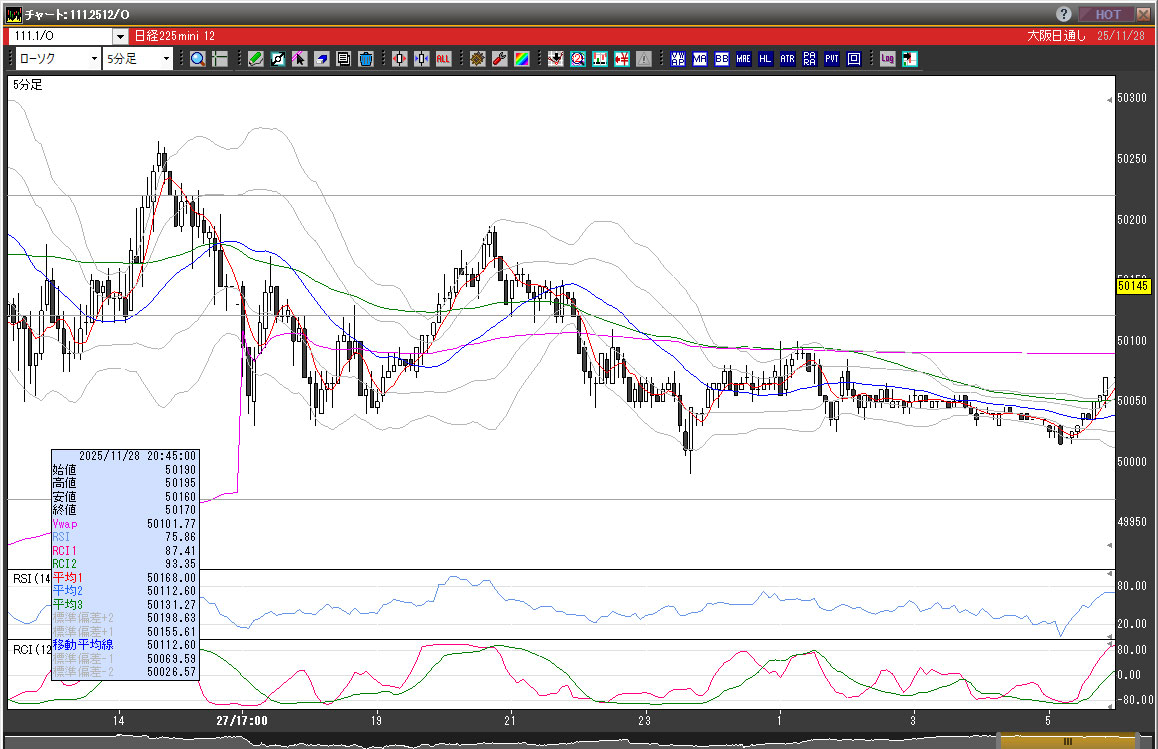Select the arrow pointer tool icon
This screenshot has width=1158, height=749.
[300, 59]
